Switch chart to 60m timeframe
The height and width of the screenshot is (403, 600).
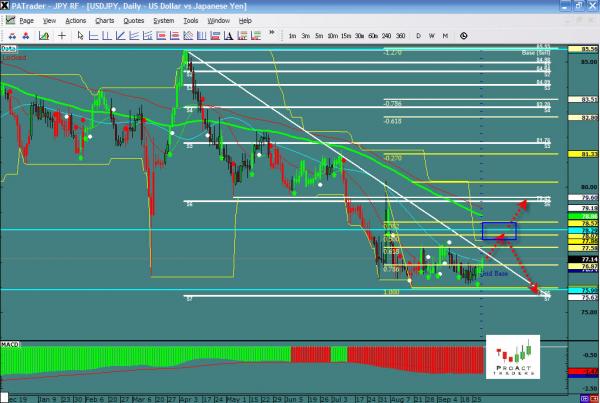tap(373, 36)
